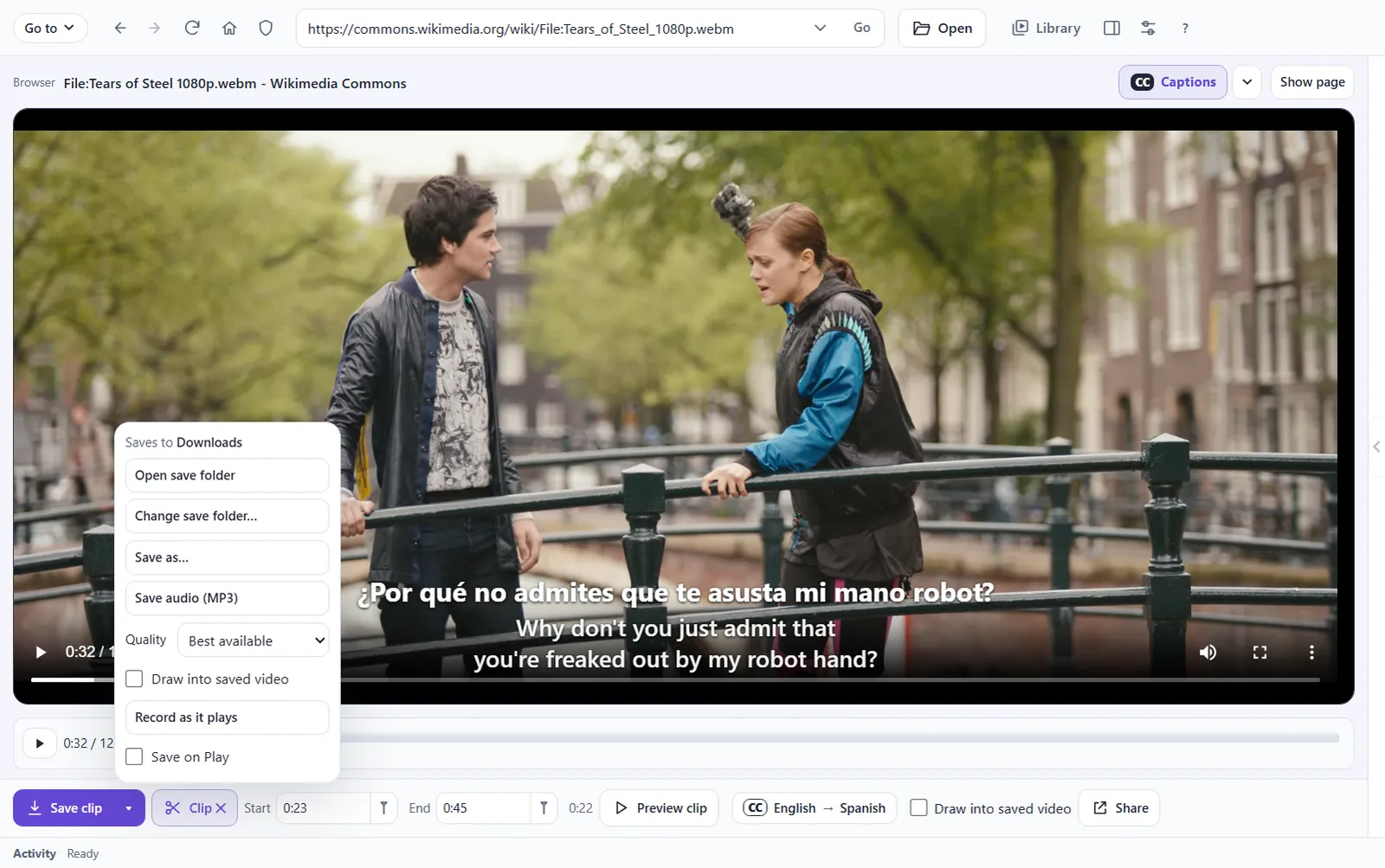Screen dimensions: 1385x868
Task: Click Preview clip
Action: pos(660,807)
